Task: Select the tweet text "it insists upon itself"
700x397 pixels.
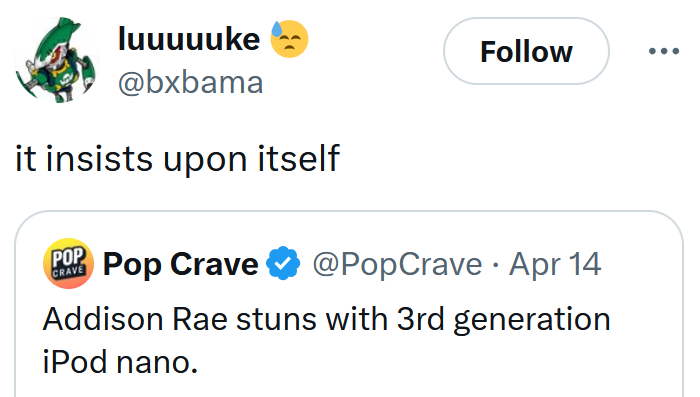Action: 178,159
